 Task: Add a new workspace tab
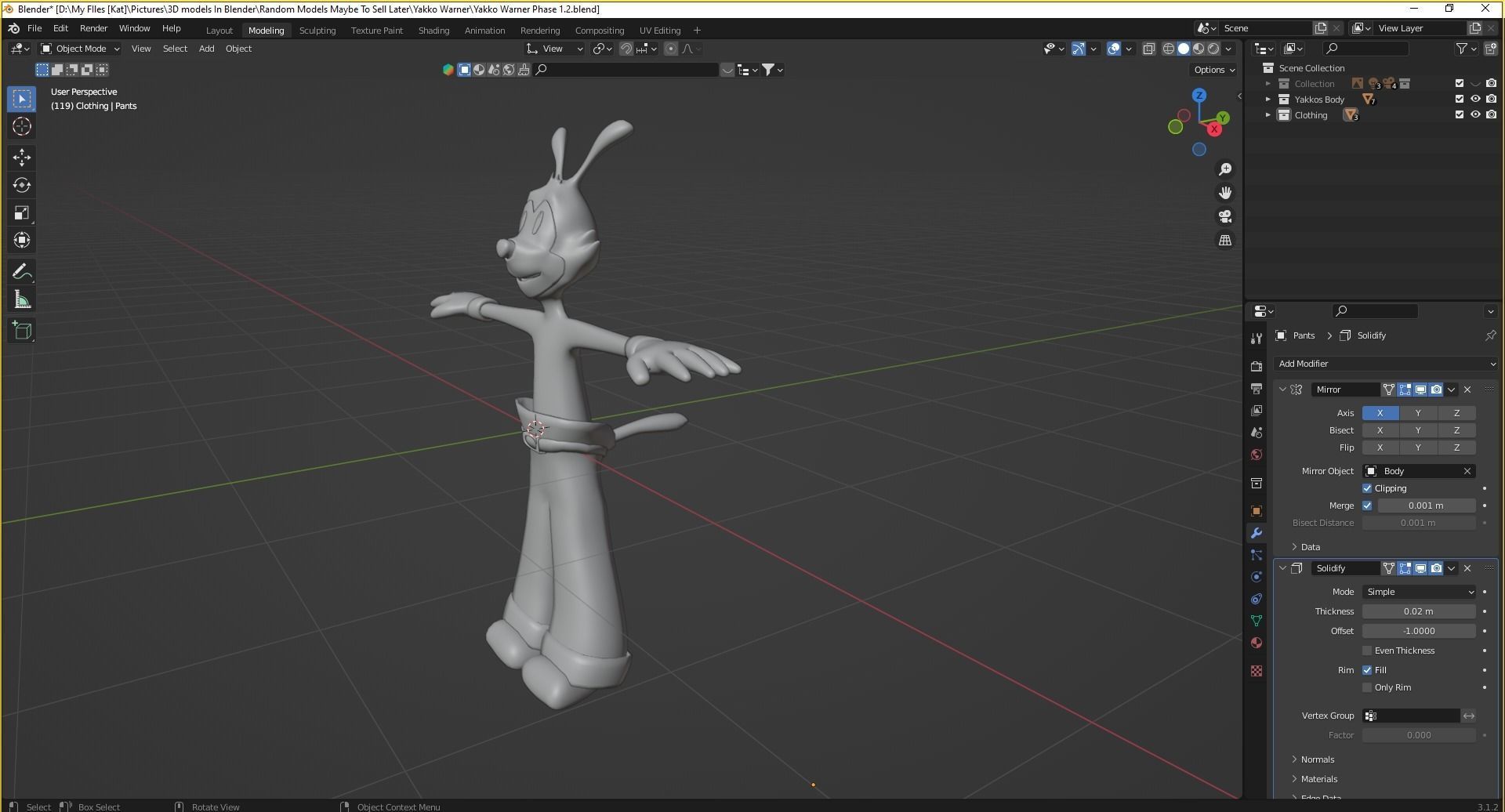(697, 31)
